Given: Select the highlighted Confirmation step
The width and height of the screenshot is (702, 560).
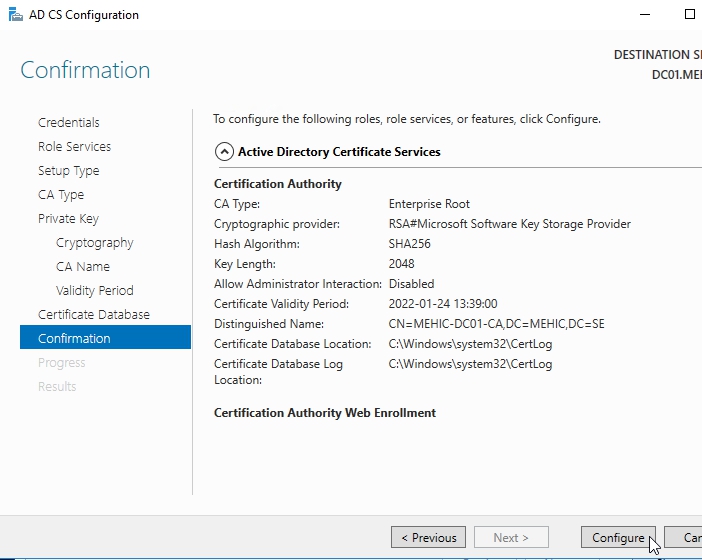Looking at the screenshot, I should (x=74, y=339).
